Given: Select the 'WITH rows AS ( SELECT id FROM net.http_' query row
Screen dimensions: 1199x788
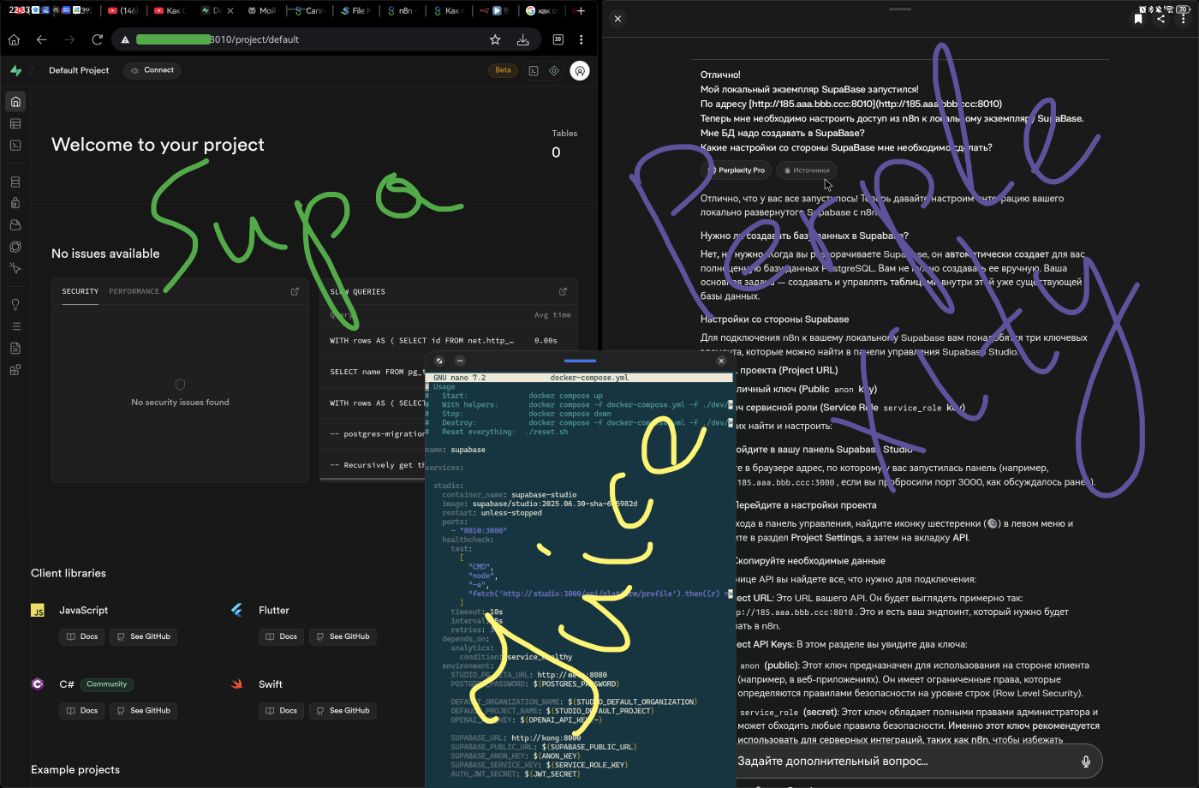Looking at the screenshot, I should (x=448, y=340).
